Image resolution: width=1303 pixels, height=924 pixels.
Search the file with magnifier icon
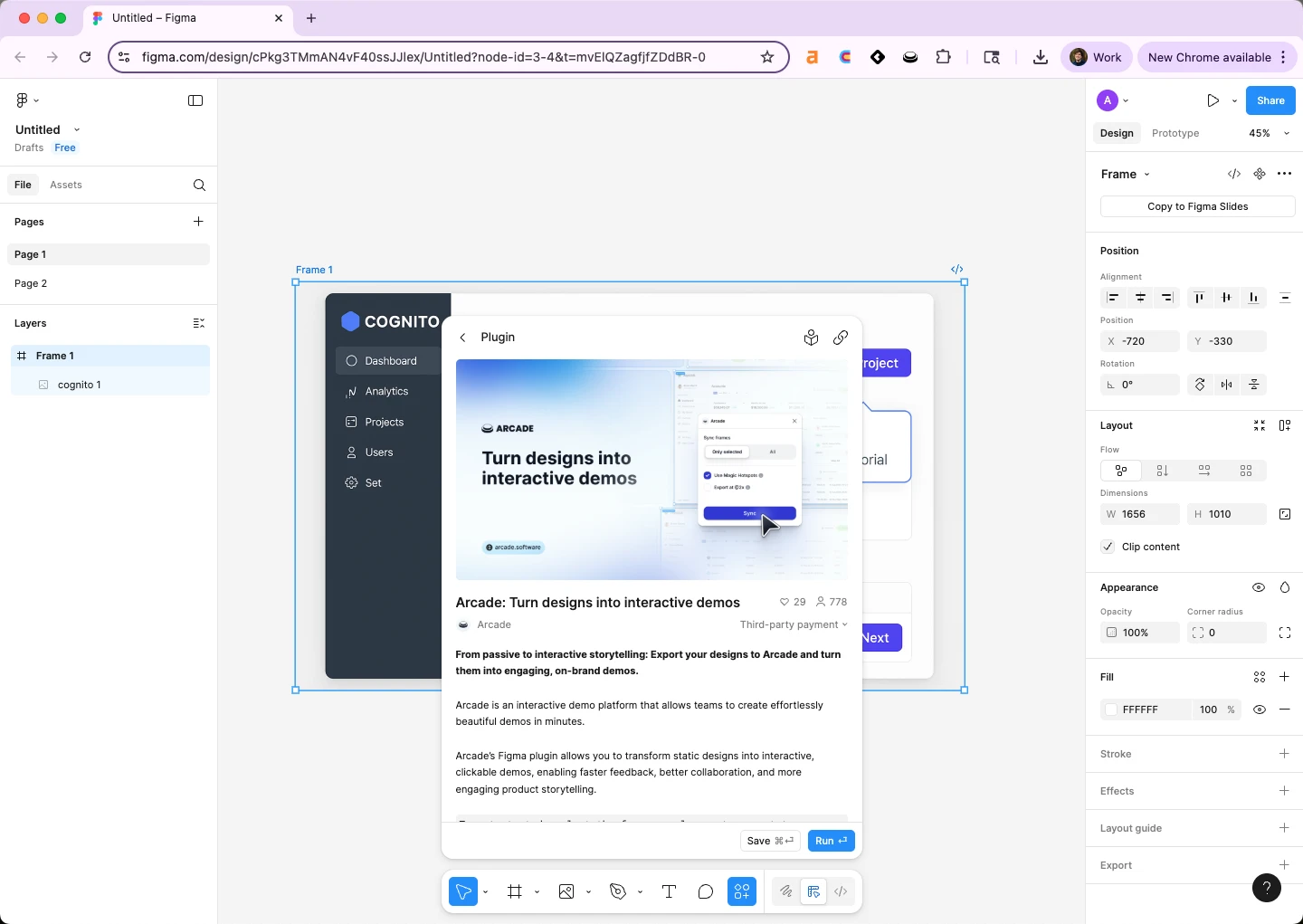click(x=199, y=185)
